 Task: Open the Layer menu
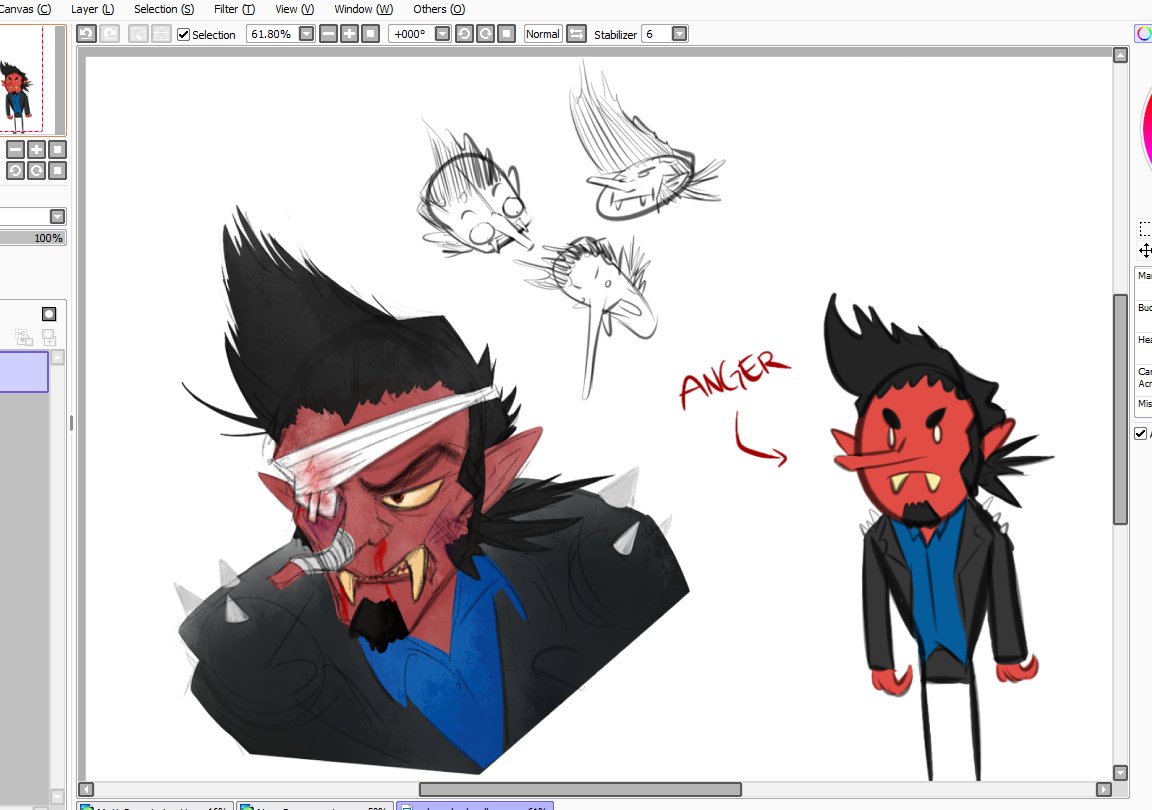(92, 9)
